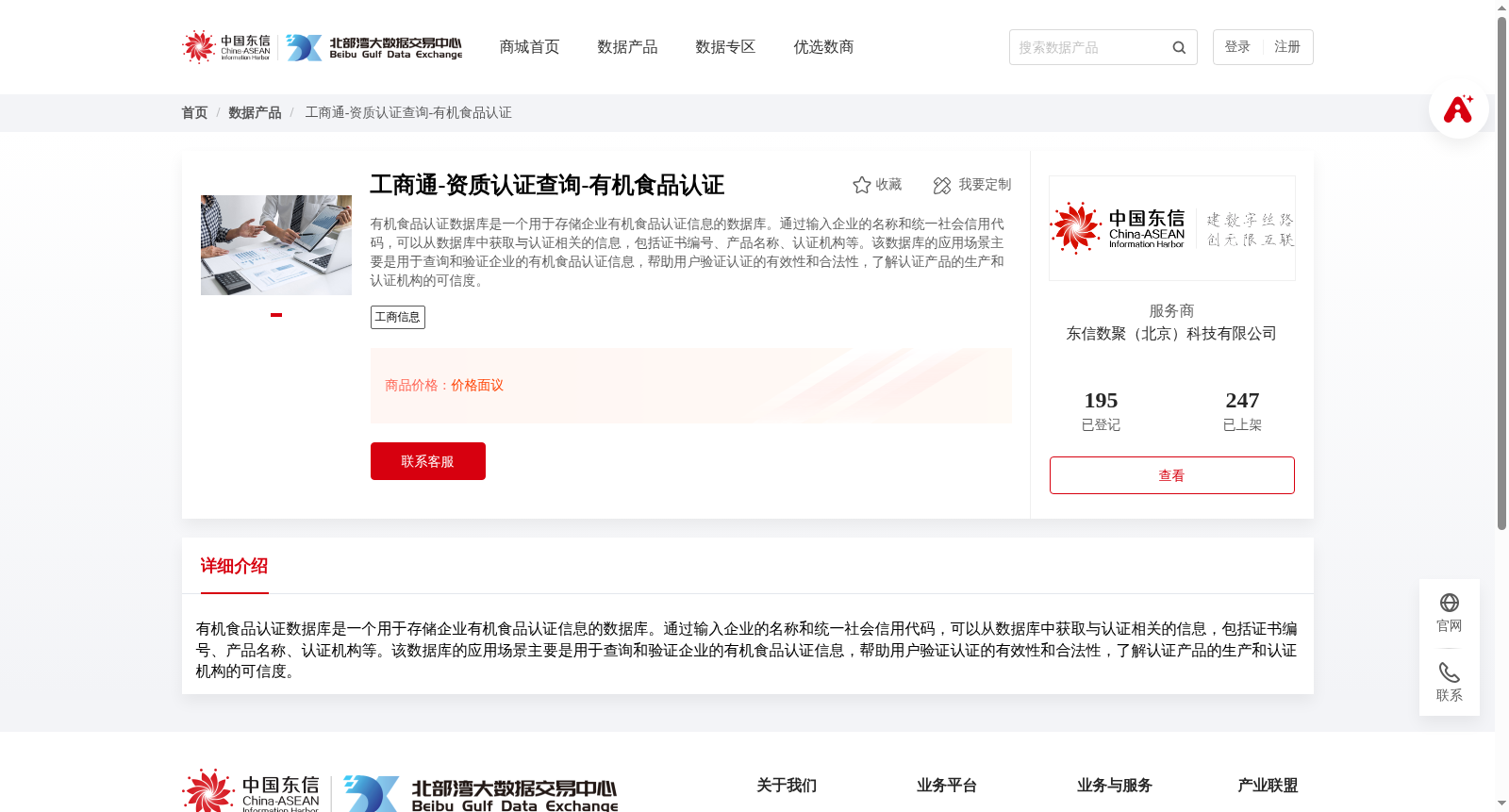Click the product meeting photo thumbnail
Image resolution: width=1509 pixels, height=812 pixels.
click(x=276, y=245)
